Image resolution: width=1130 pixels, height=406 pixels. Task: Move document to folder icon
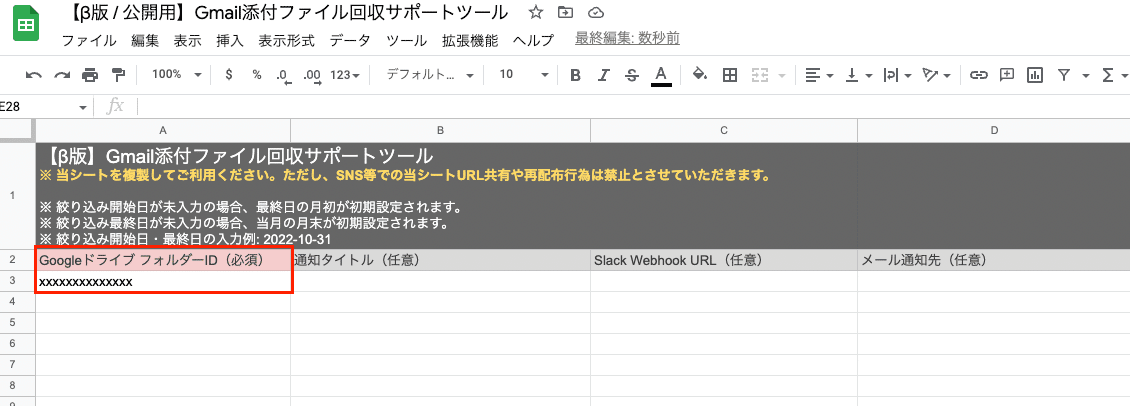[x=566, y=12]
